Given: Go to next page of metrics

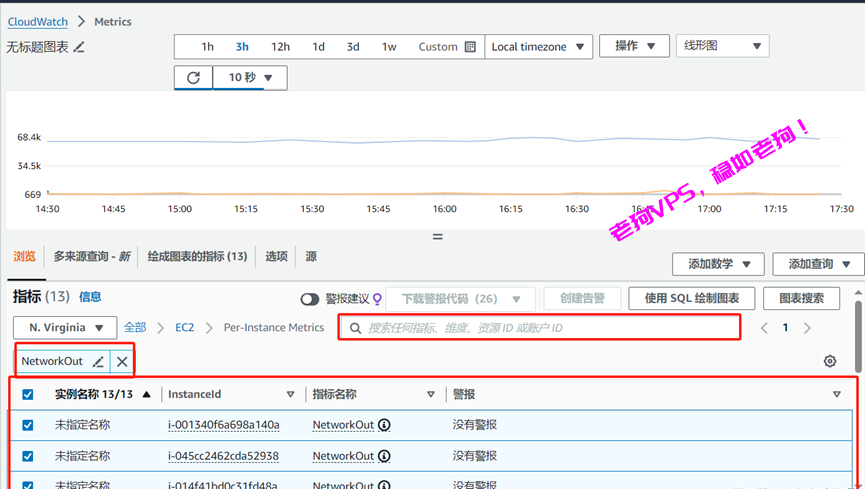Looking at the screenshot, I should tap(807, 328).
